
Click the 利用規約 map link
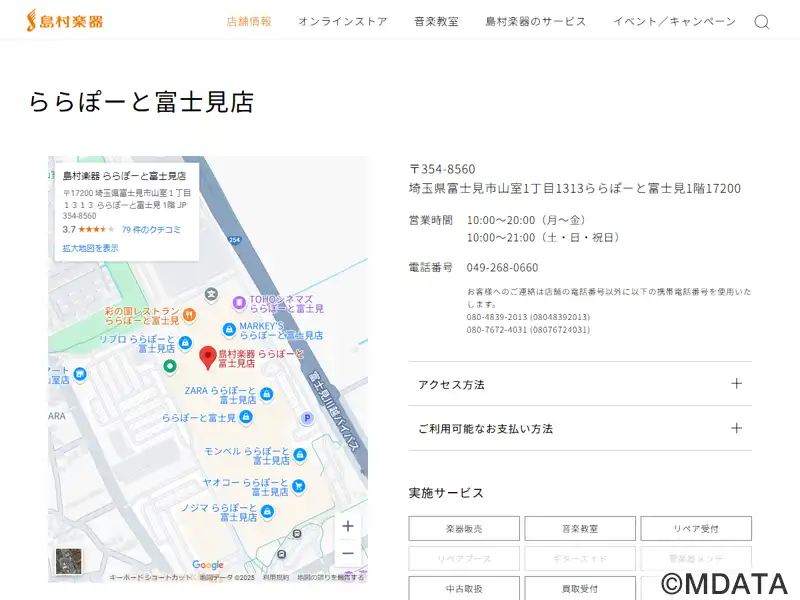pyautogui.click(x=276, y=578)
